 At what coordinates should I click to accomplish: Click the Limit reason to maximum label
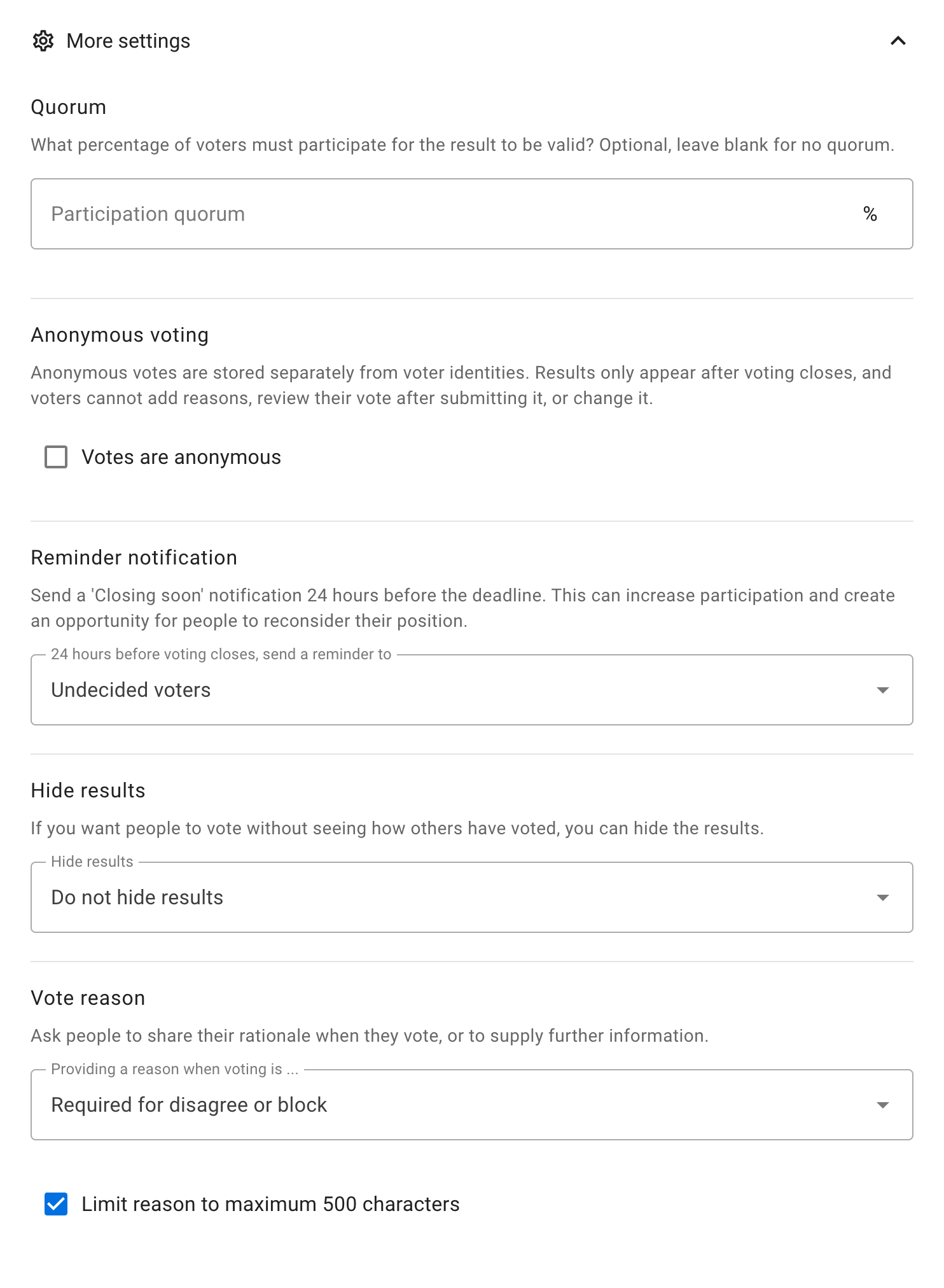[x=270, y=1204]
